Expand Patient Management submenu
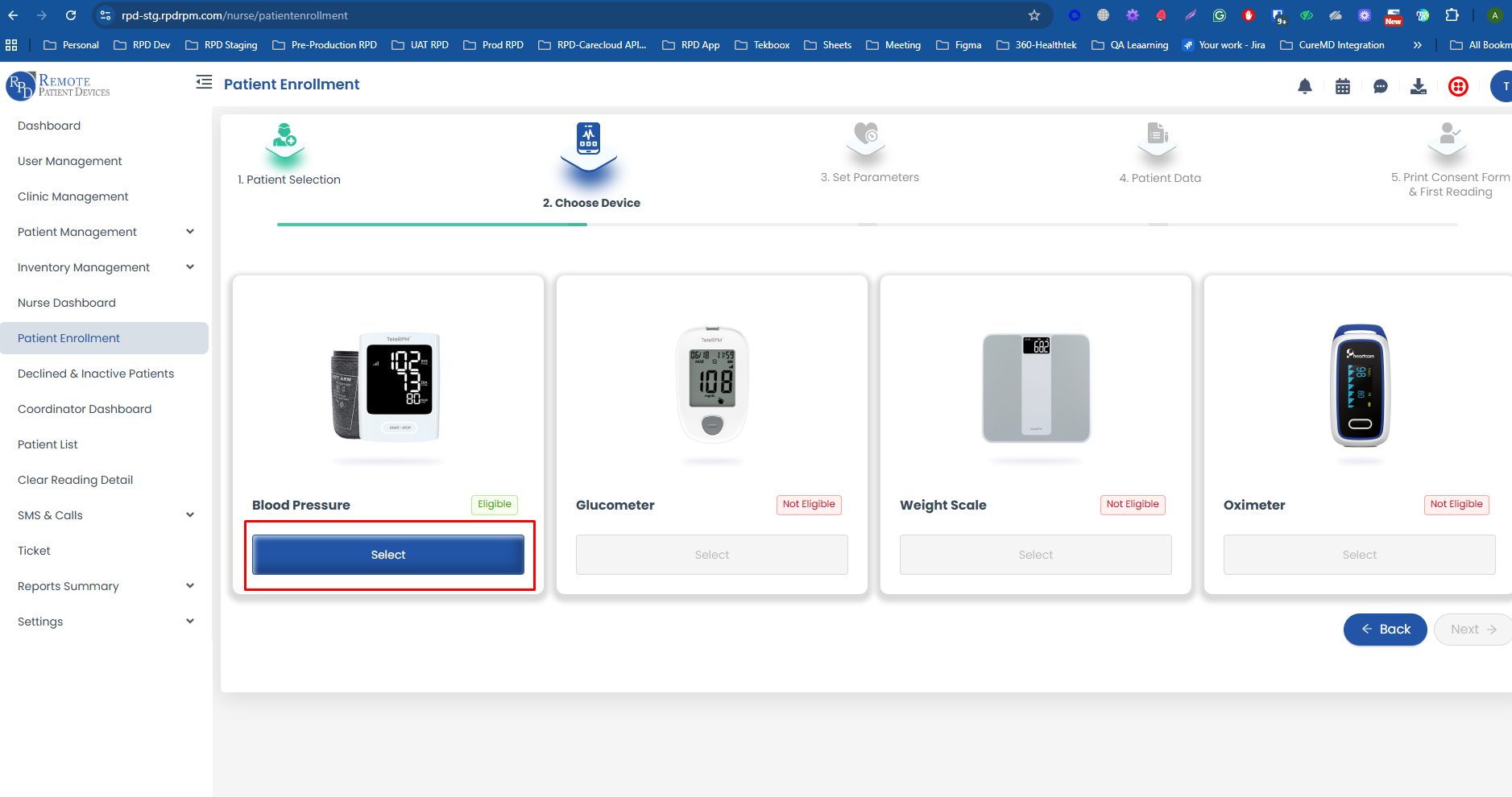 [190, 232]
